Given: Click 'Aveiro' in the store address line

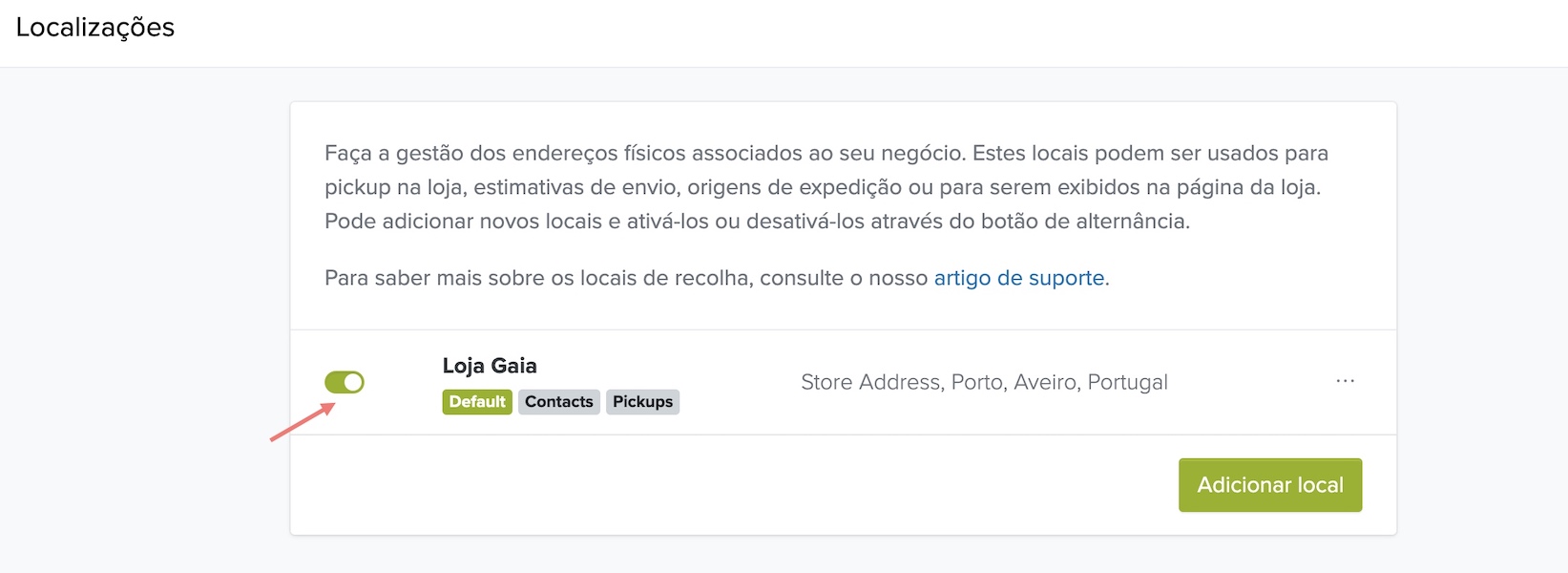Looking at the screenshot, I should (1046, 382).
